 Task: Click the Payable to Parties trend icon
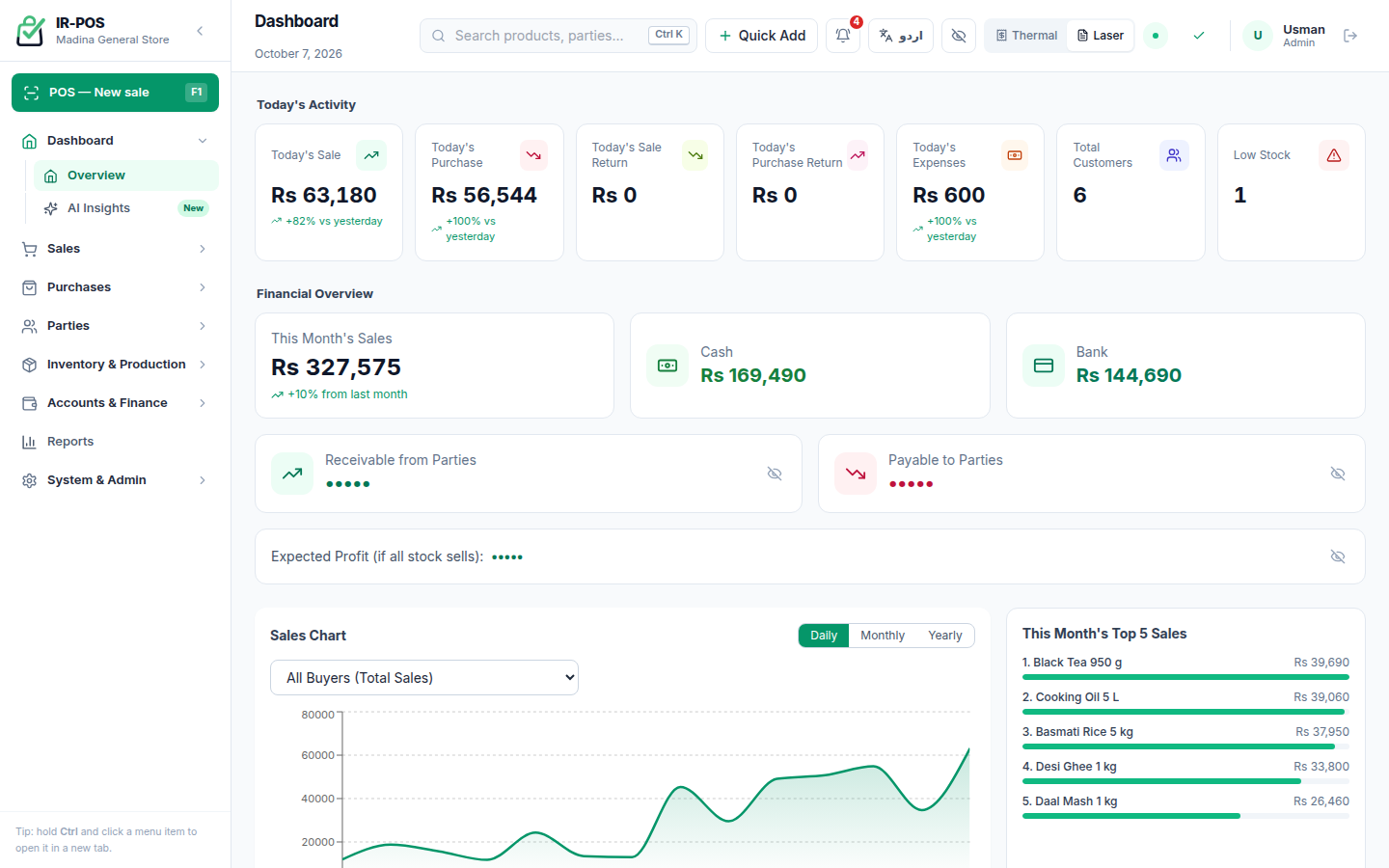856,474
